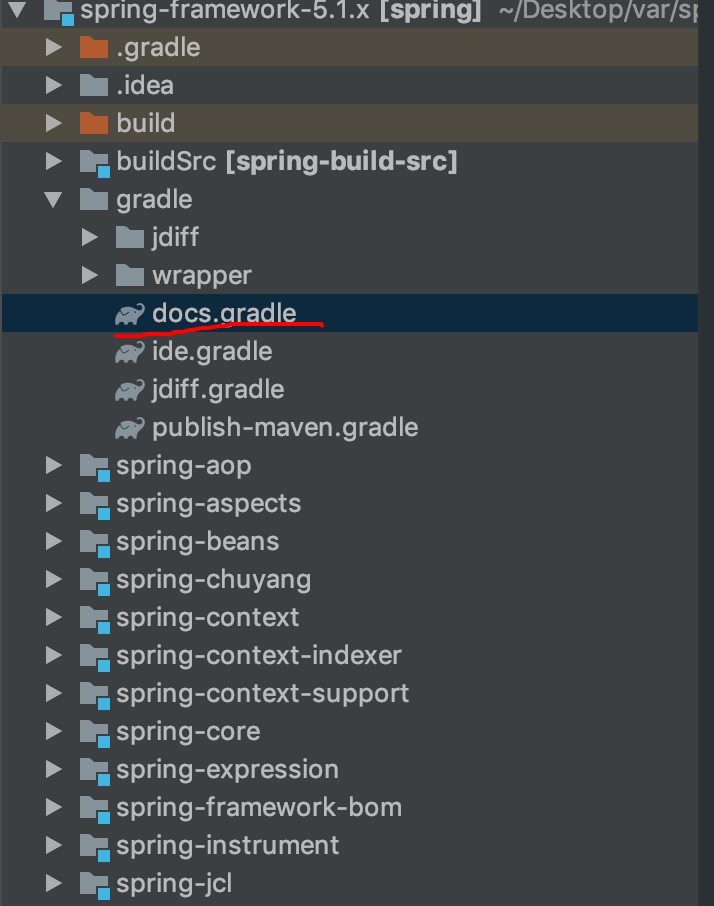Select the ide.gradle file
714x906 pixels.
coord(212,352)
